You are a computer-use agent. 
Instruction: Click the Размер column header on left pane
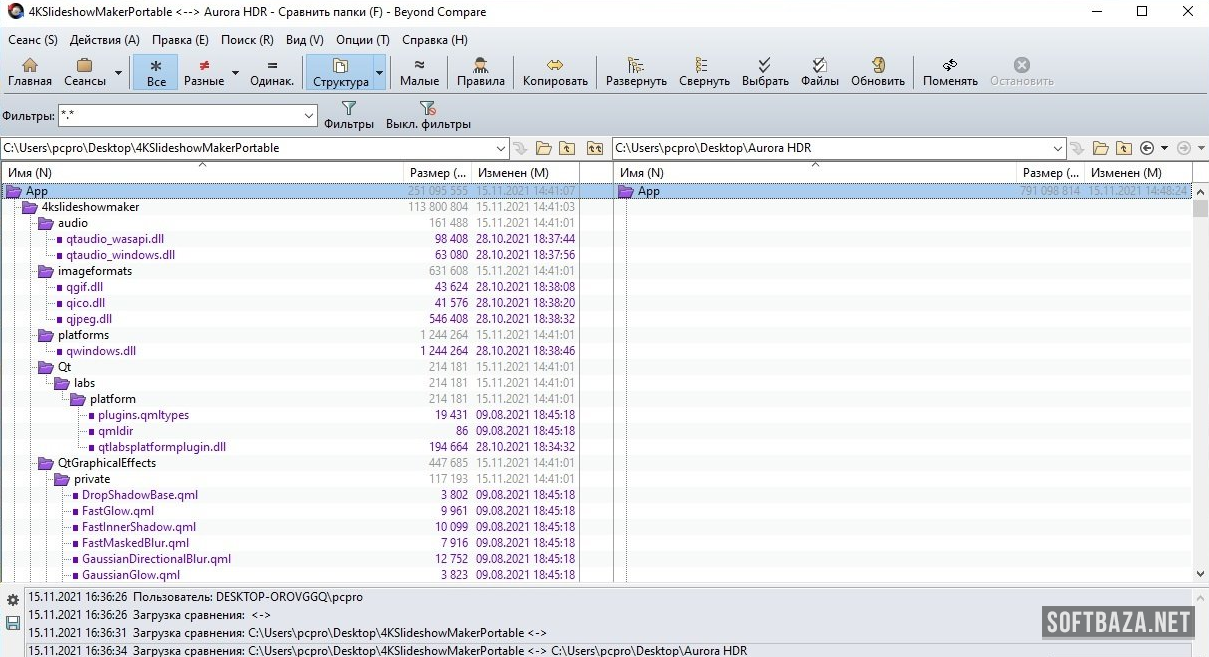[438, 173]
